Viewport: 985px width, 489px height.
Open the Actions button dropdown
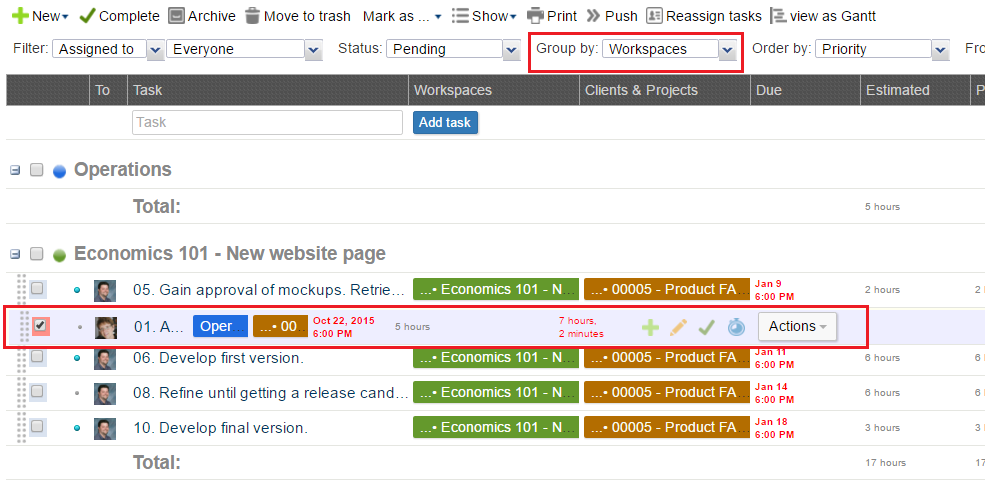797,326
